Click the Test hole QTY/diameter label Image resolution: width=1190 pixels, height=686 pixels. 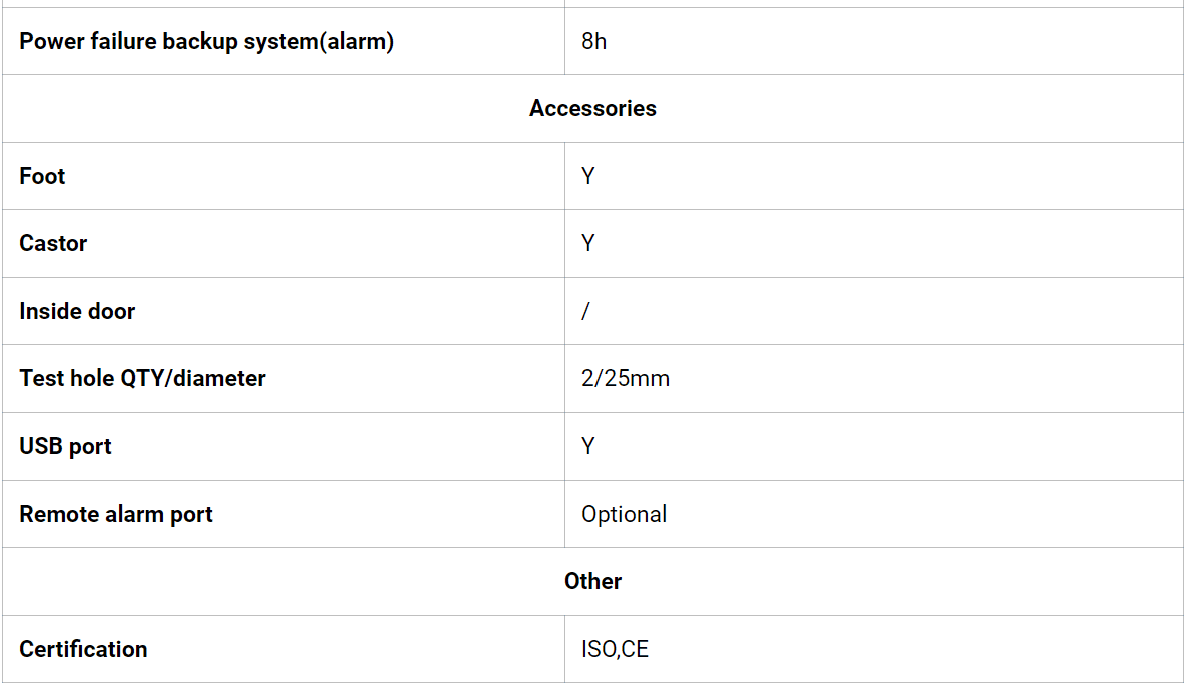[142, 378]
